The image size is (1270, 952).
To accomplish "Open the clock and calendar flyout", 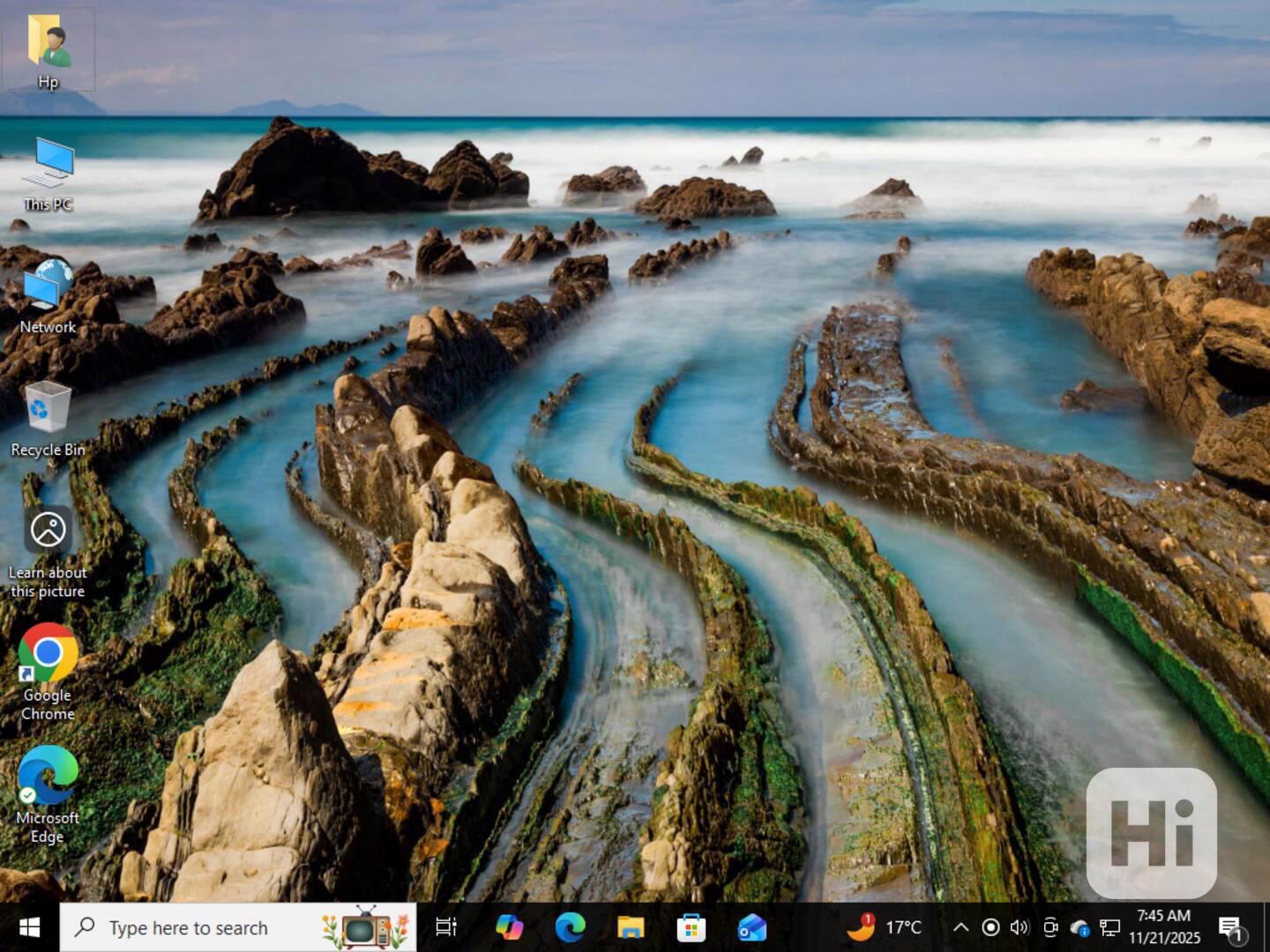I will (1164, 927).
